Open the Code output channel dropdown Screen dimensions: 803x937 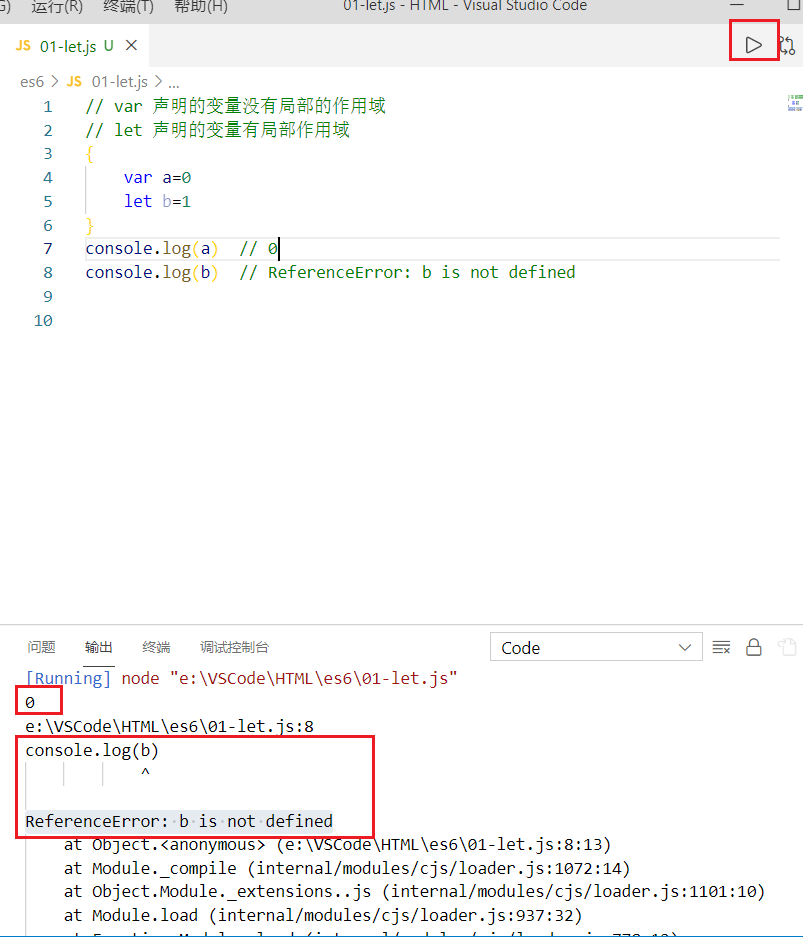coord(596,648)
